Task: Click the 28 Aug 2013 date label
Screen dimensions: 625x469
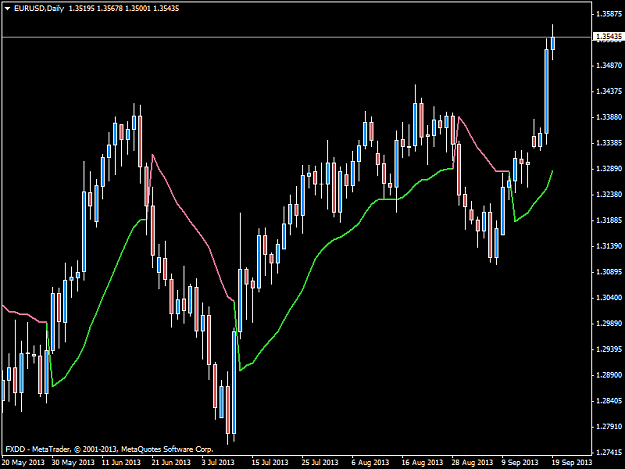Action: [x=472, y=463]
